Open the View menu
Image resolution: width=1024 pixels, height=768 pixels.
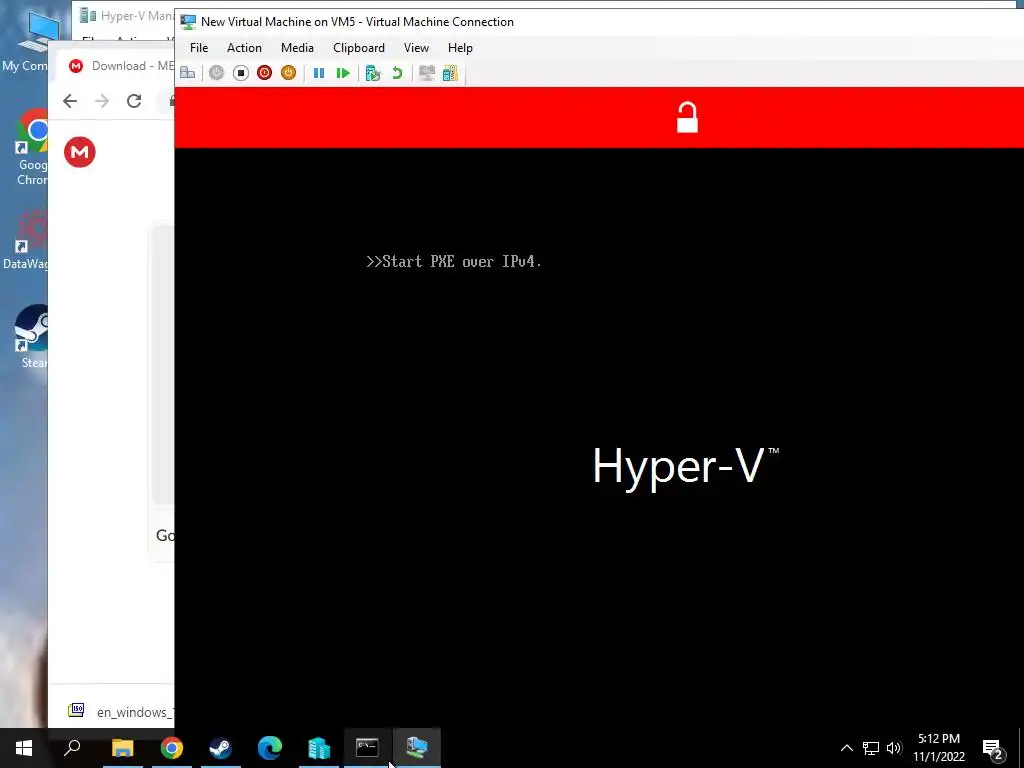pos(416,48)
